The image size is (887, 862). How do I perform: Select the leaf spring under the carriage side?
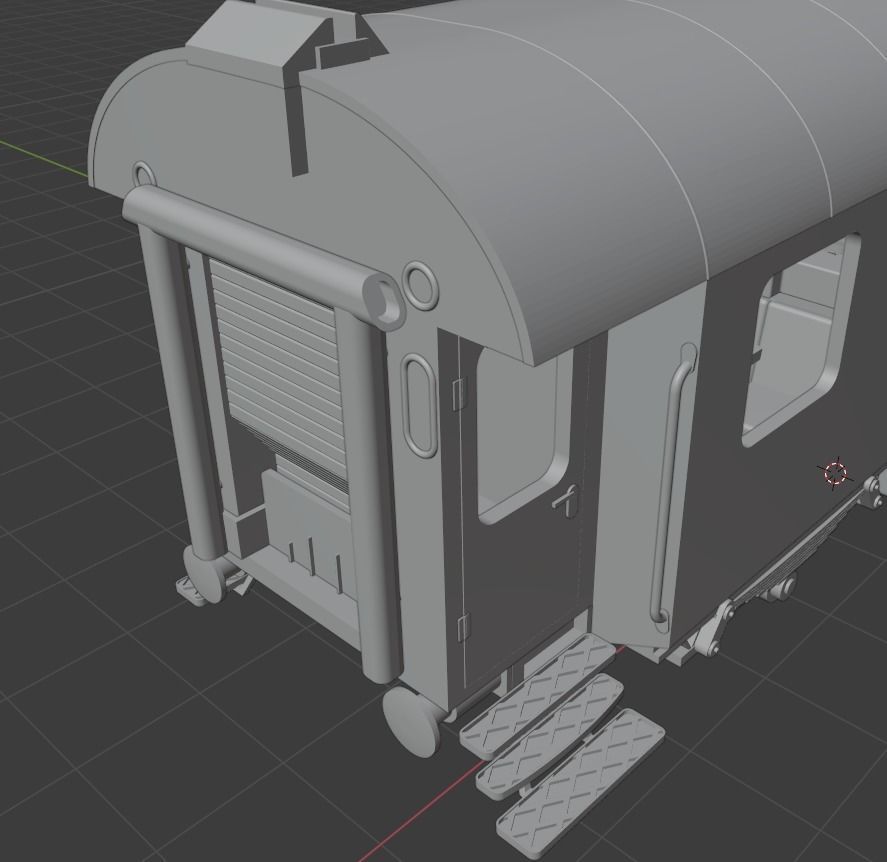tap(796, 553)
